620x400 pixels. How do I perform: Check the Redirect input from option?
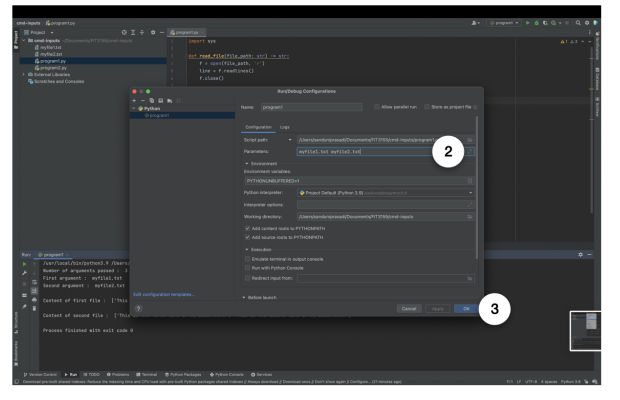pyautogui.click(x=248, y=278)
